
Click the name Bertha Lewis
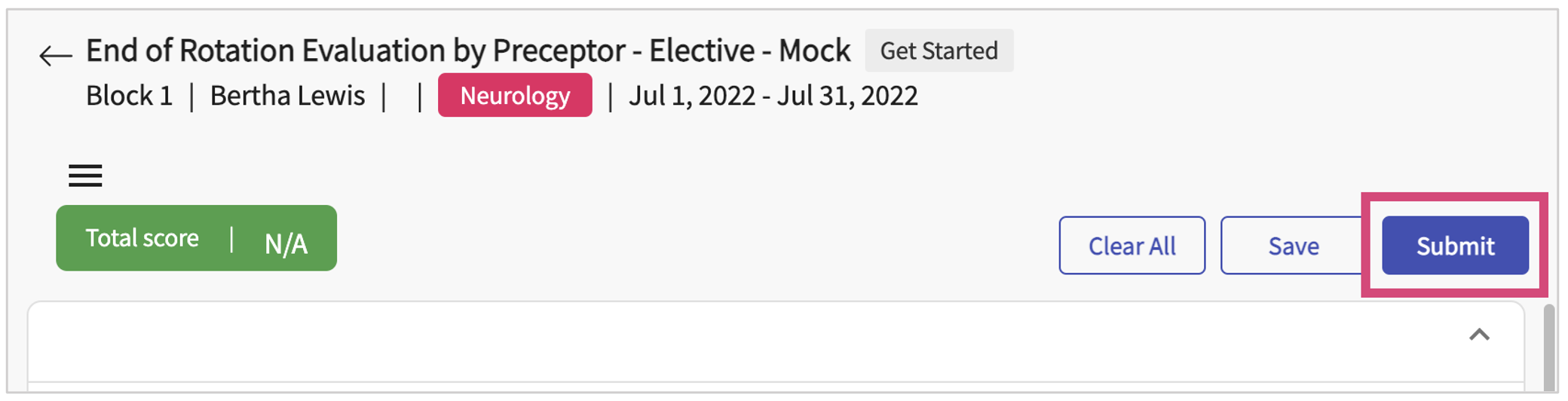coord(287,96)
